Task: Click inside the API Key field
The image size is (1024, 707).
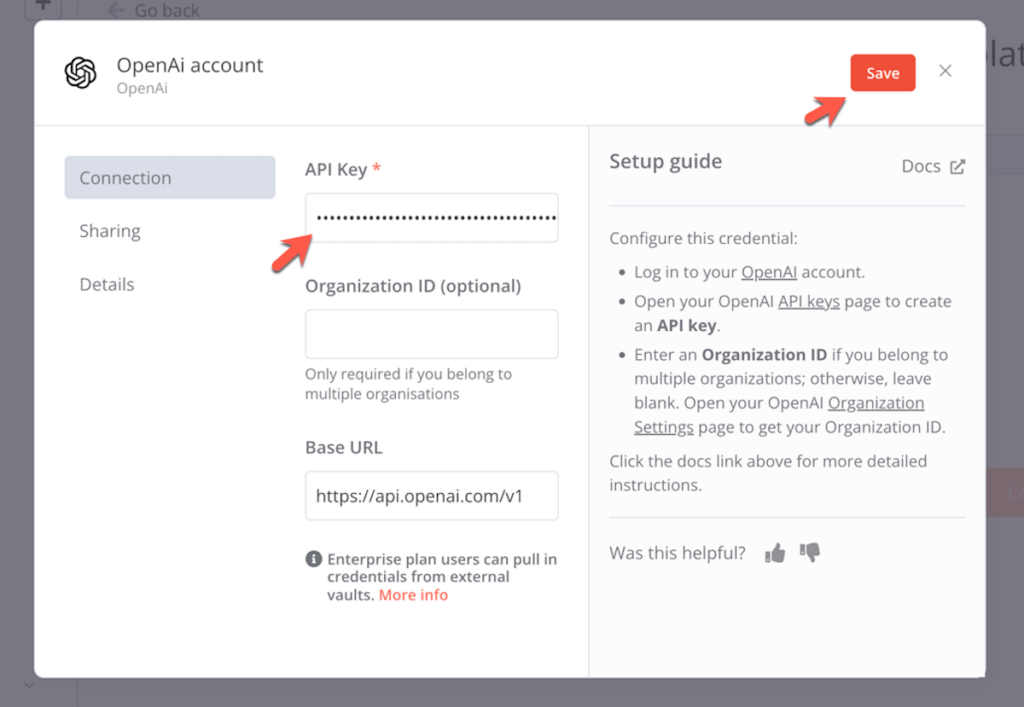Action: pos(431,217)
